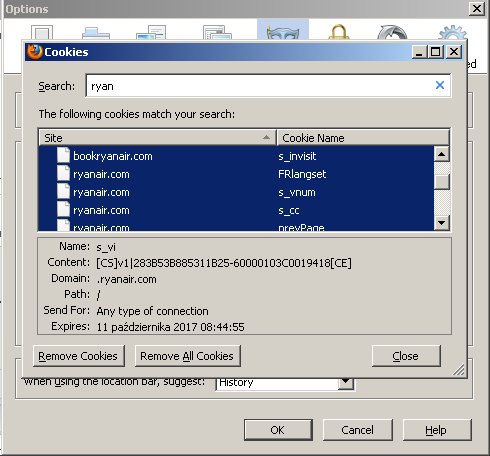Viewport: 490px width, 456px height.
Task: Click file icon beside the s_cc row
Action: [x=63, y=209]
